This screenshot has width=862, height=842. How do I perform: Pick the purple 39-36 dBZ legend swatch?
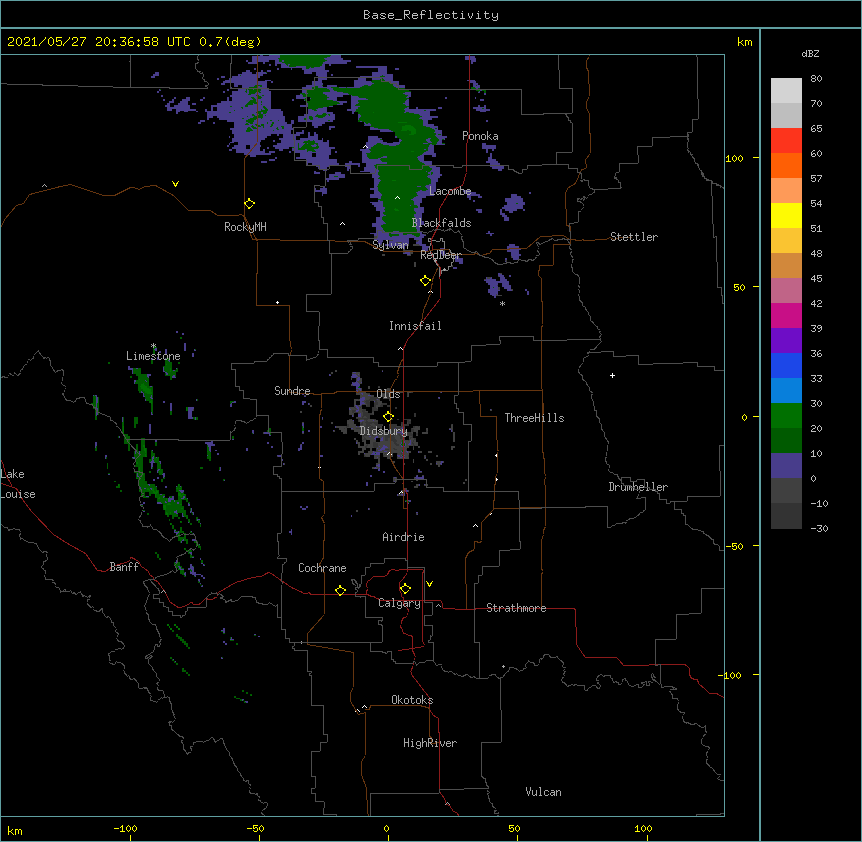[x=786, y=341]
